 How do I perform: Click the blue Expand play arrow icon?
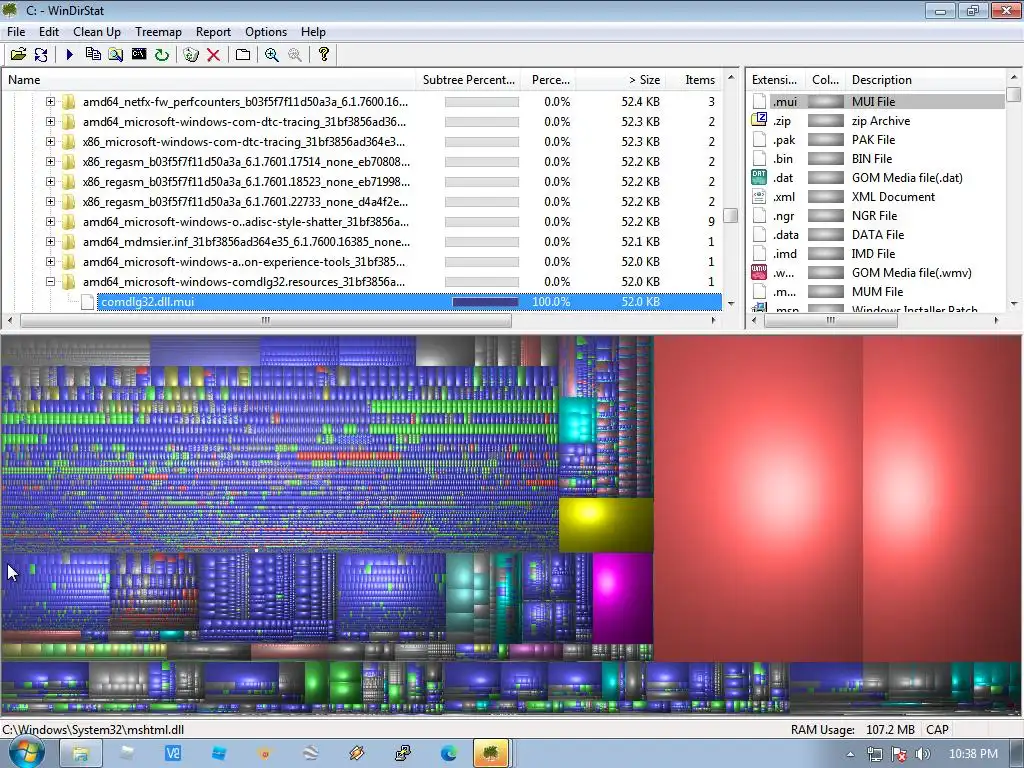point(69,54)
